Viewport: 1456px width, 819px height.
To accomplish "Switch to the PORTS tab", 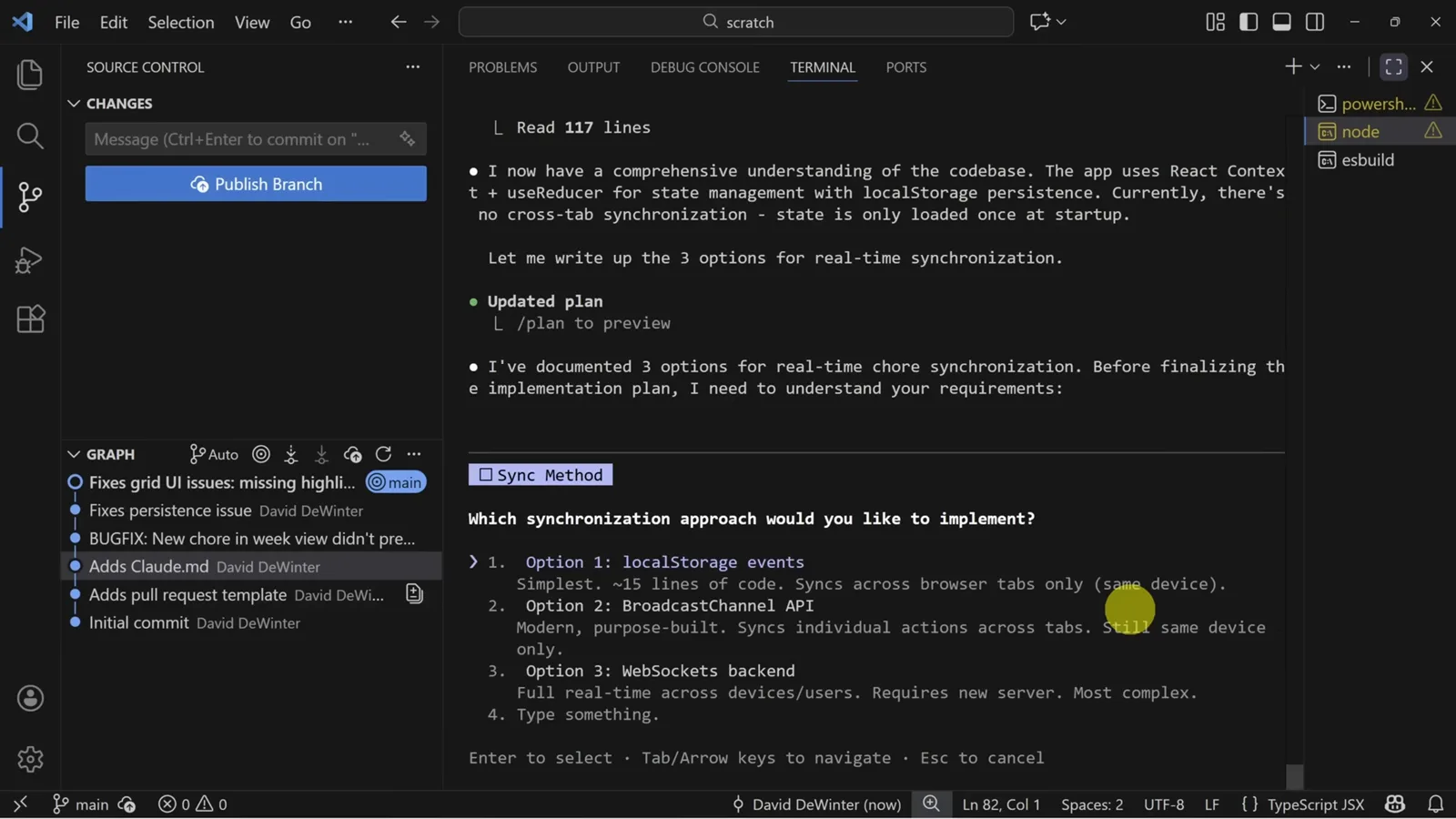I will [906, 67].
